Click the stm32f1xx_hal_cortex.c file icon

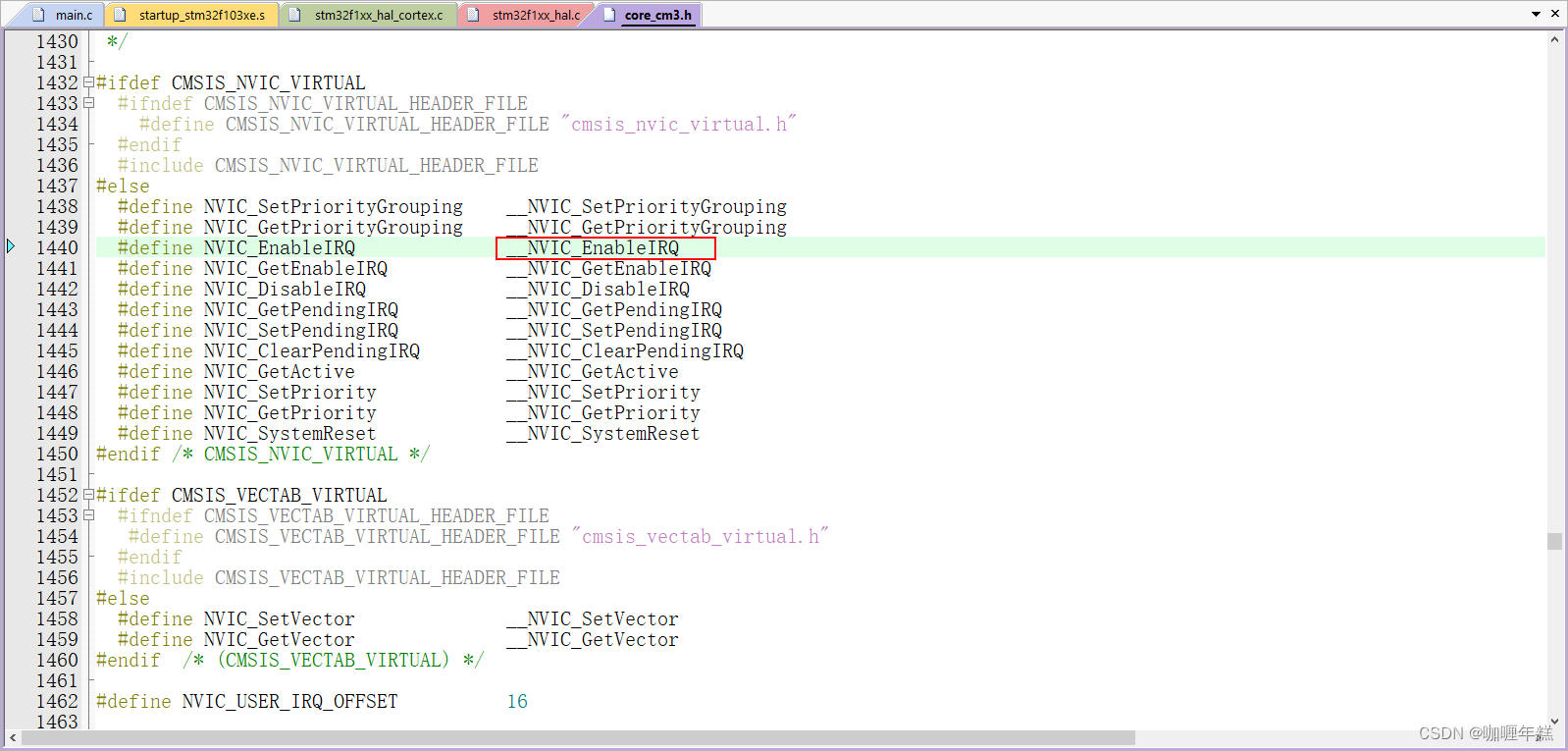294,15
